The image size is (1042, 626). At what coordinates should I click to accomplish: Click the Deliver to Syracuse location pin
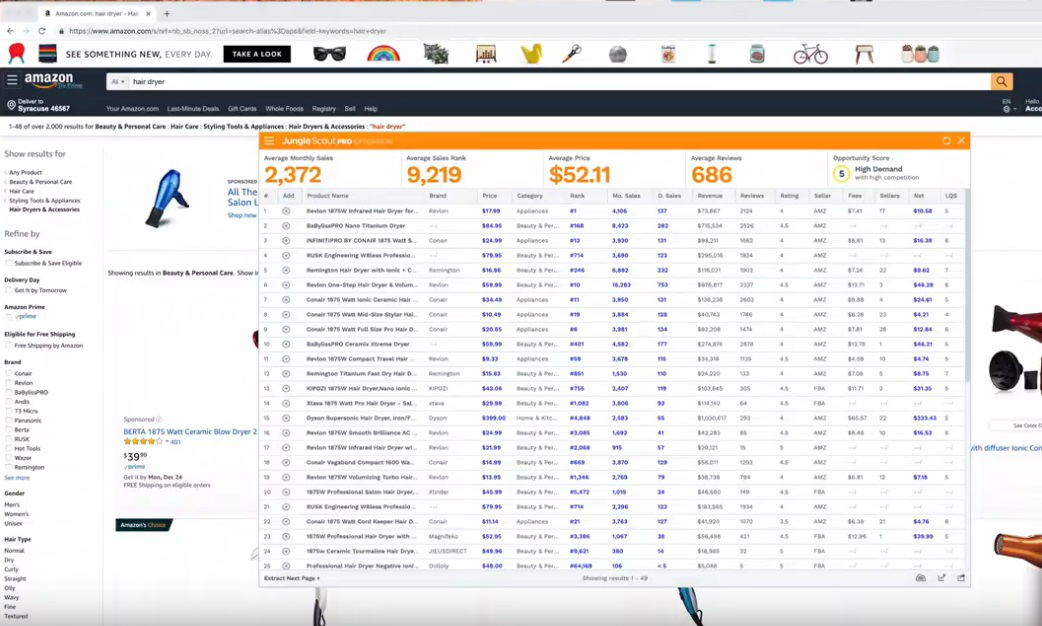[11, 105]
